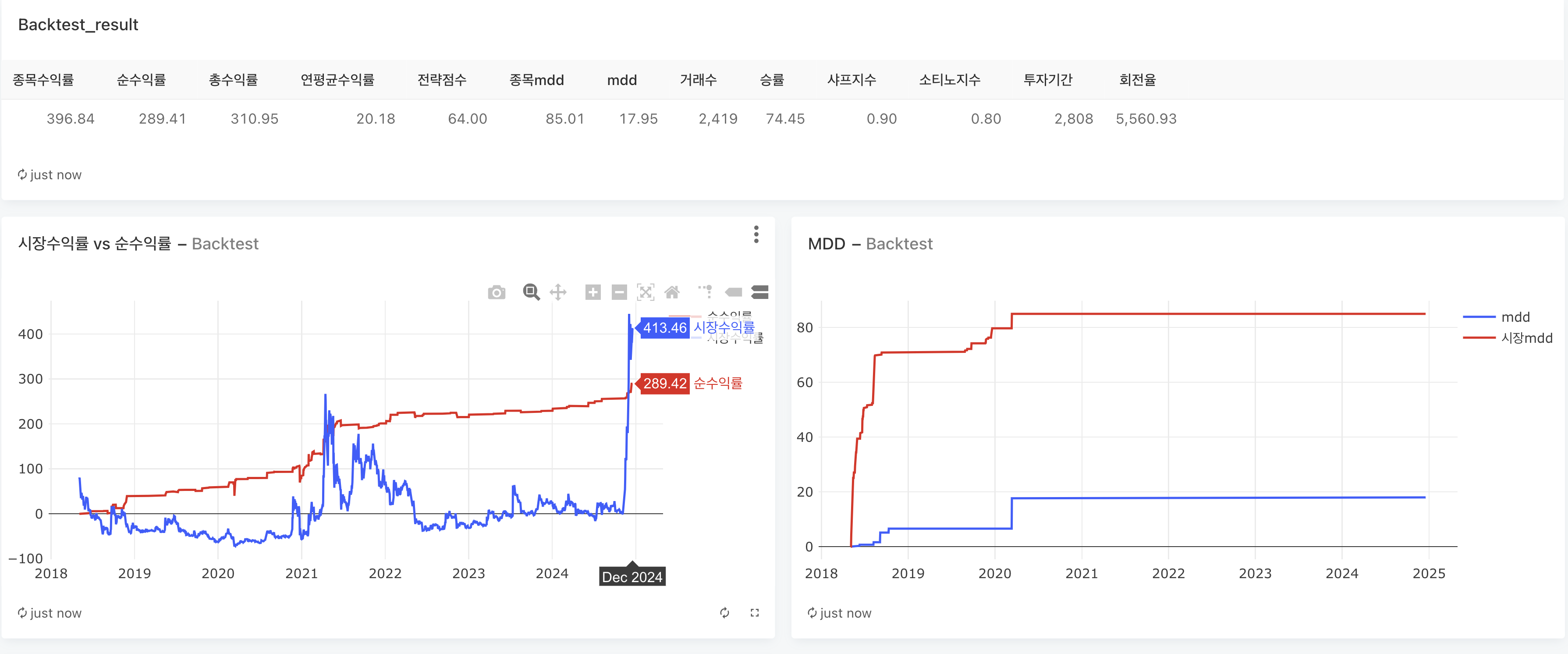Select the Zoom box tool
Image resolution: width=1568 pixels, height=654 pixels.
pyautogui.click(x=531, y=292)
